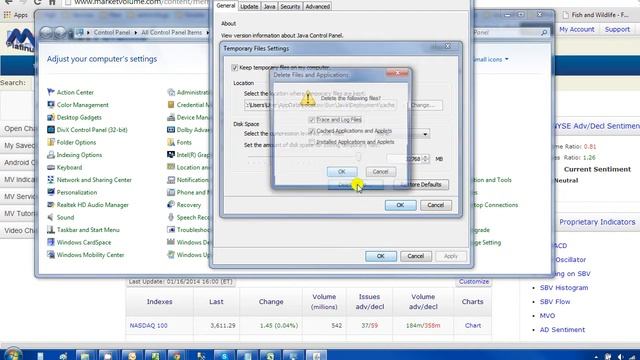Click the Control Panel search magnifier icon
Screen dimensions: 640x360
[544, 32]
